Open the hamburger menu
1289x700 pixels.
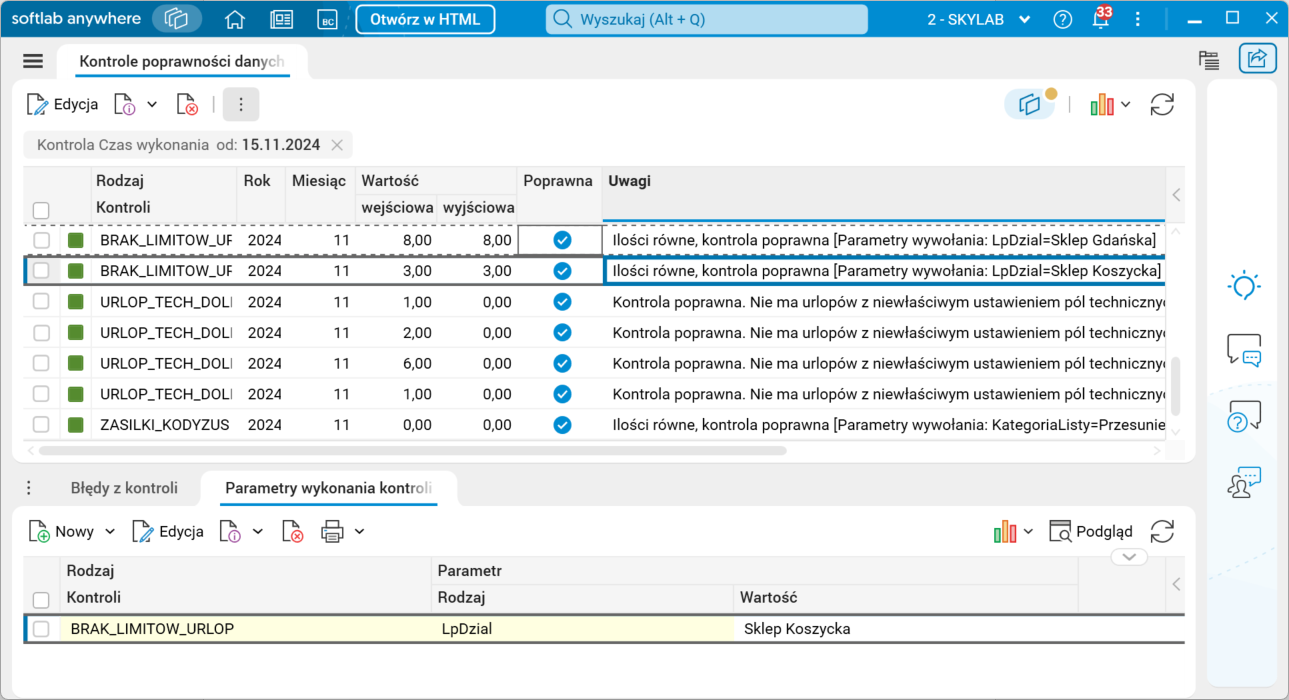point(33,61)
